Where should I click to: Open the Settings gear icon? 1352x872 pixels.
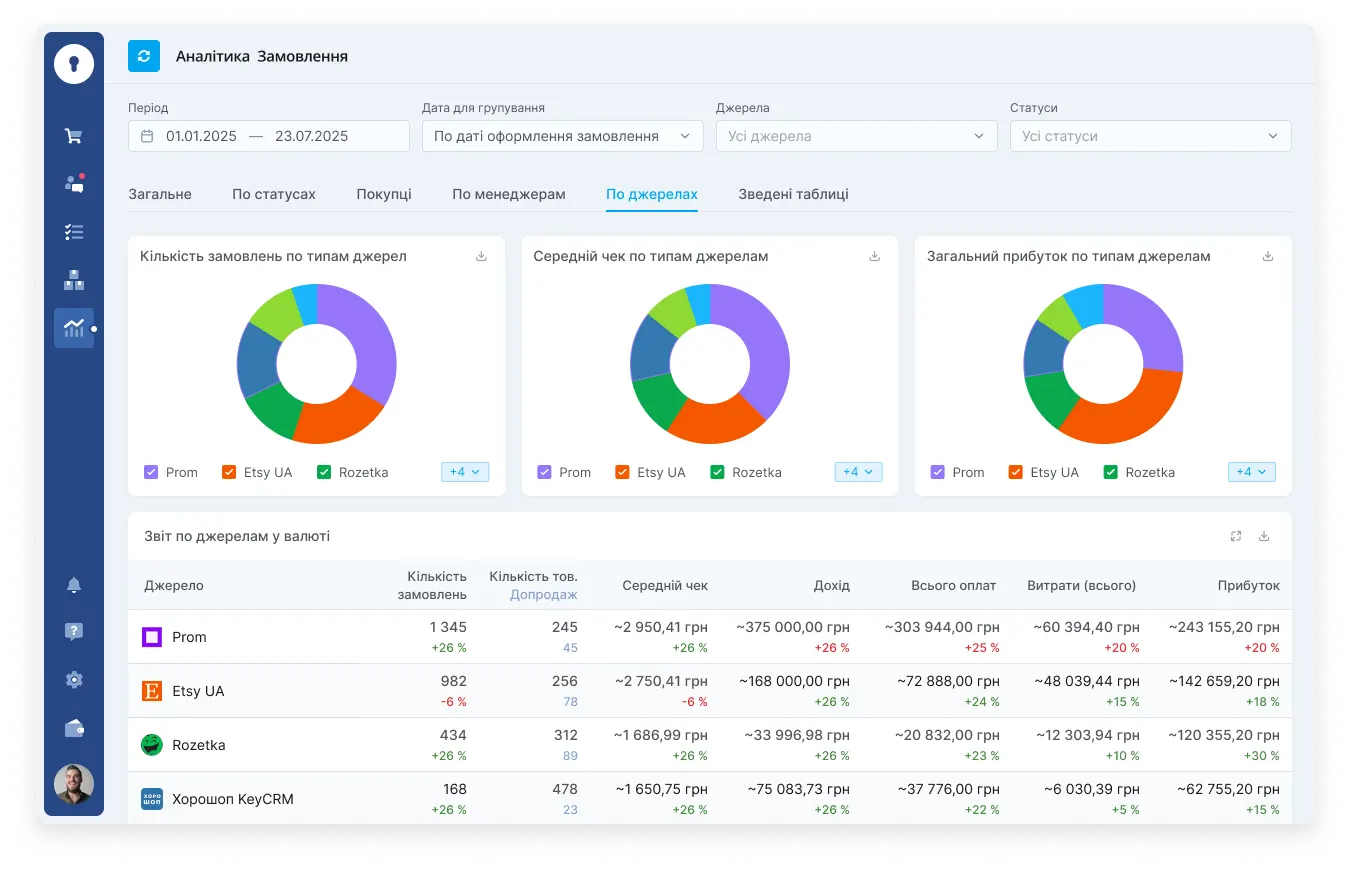pos(73,679)
